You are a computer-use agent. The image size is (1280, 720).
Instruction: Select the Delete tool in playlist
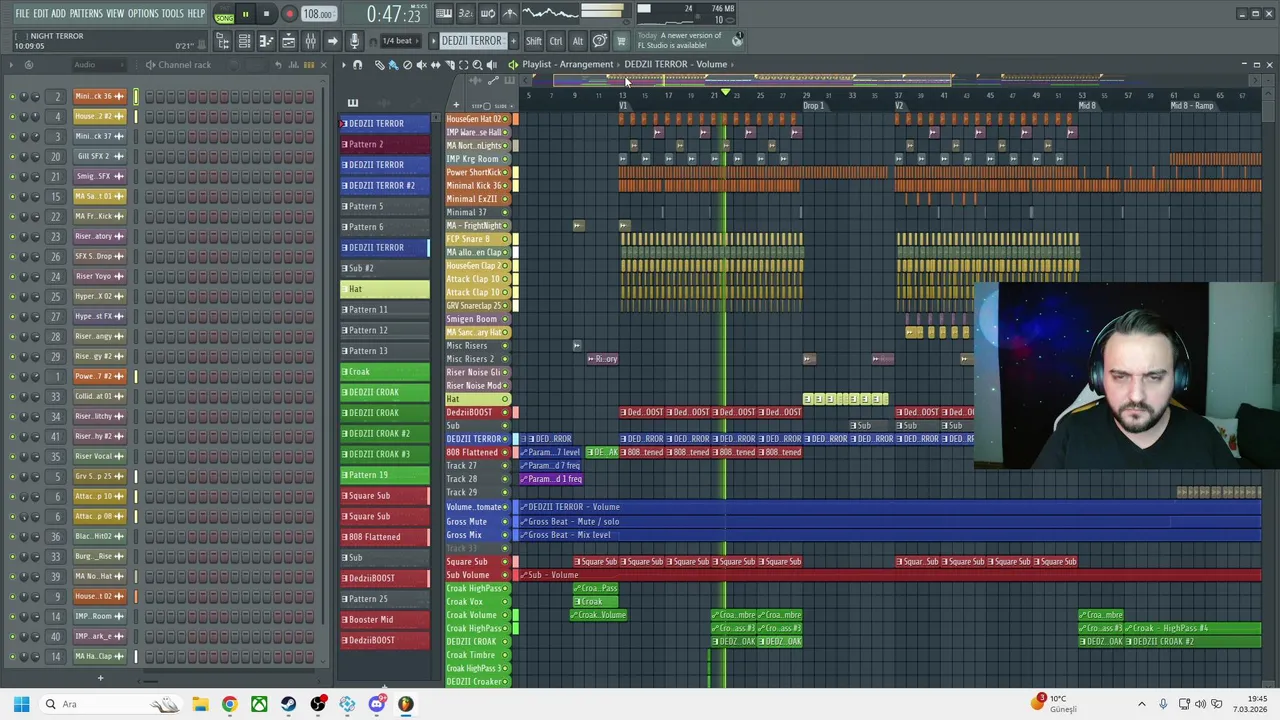click(407, 65)
